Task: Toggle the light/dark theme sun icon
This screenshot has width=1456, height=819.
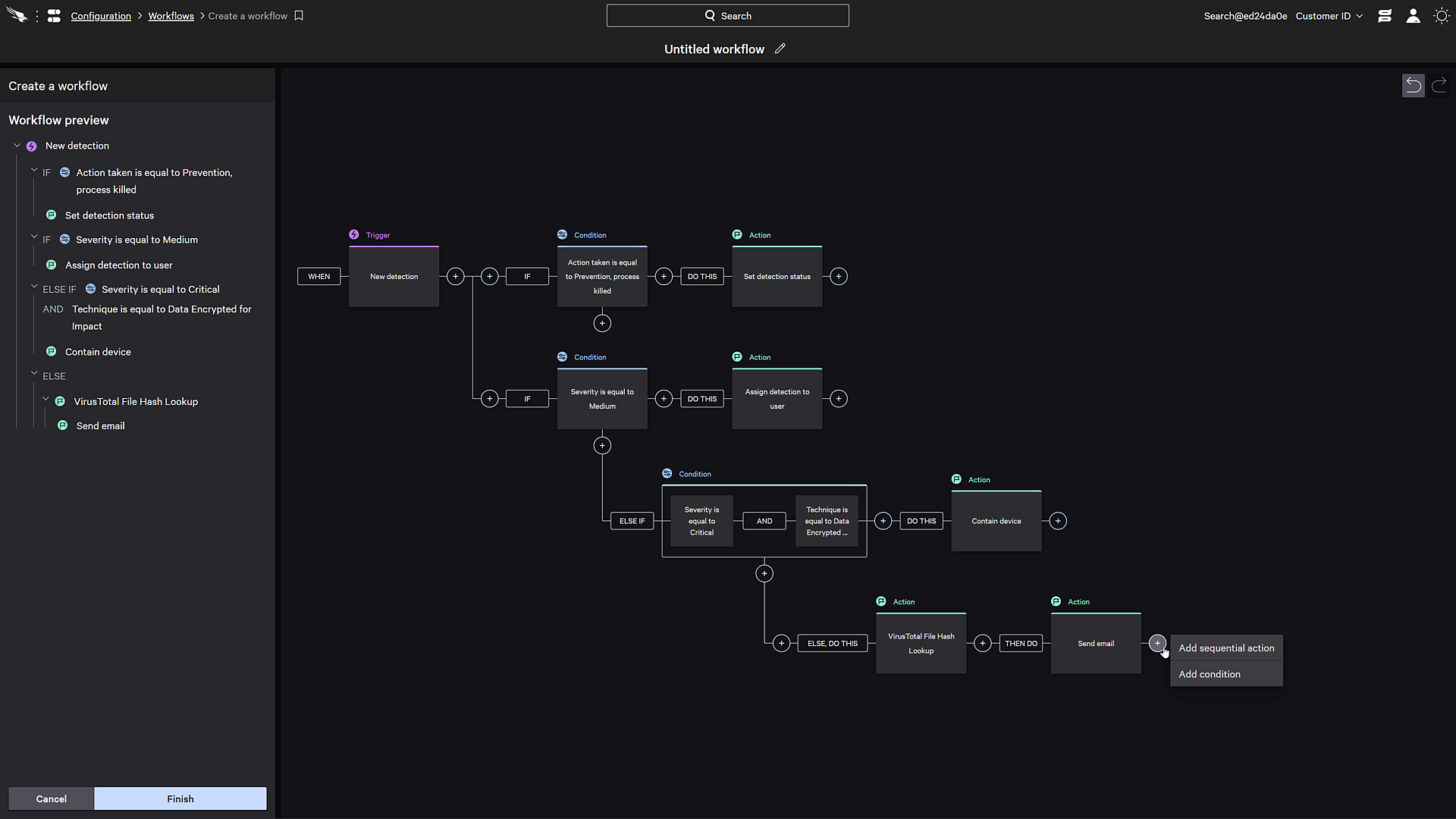Action: point(1441,16)
